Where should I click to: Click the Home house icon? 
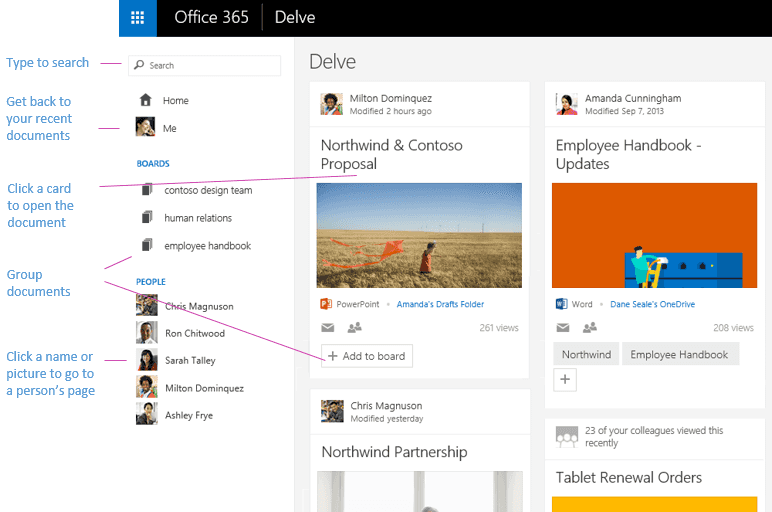click(145, 100)
